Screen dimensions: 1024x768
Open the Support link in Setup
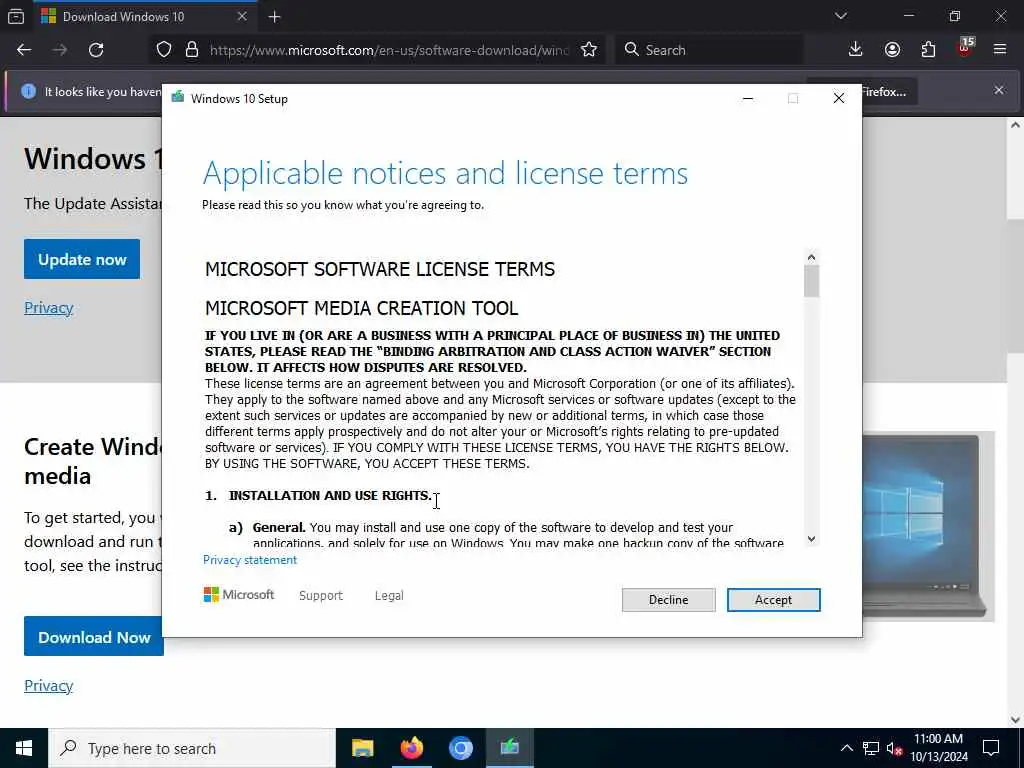[321, 596]
